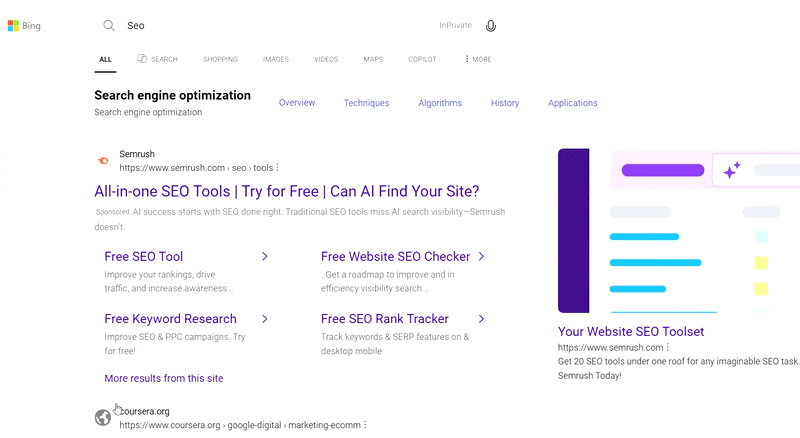Click the coursera.org site name
Screen dimensions: 800x438
click(x=144, y=411)
